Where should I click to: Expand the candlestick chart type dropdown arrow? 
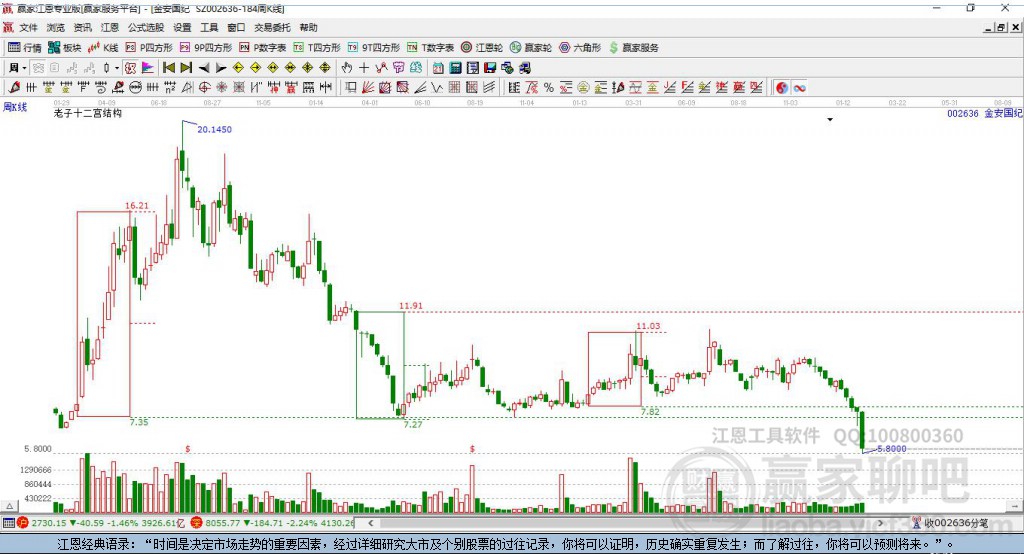(117, 68)
